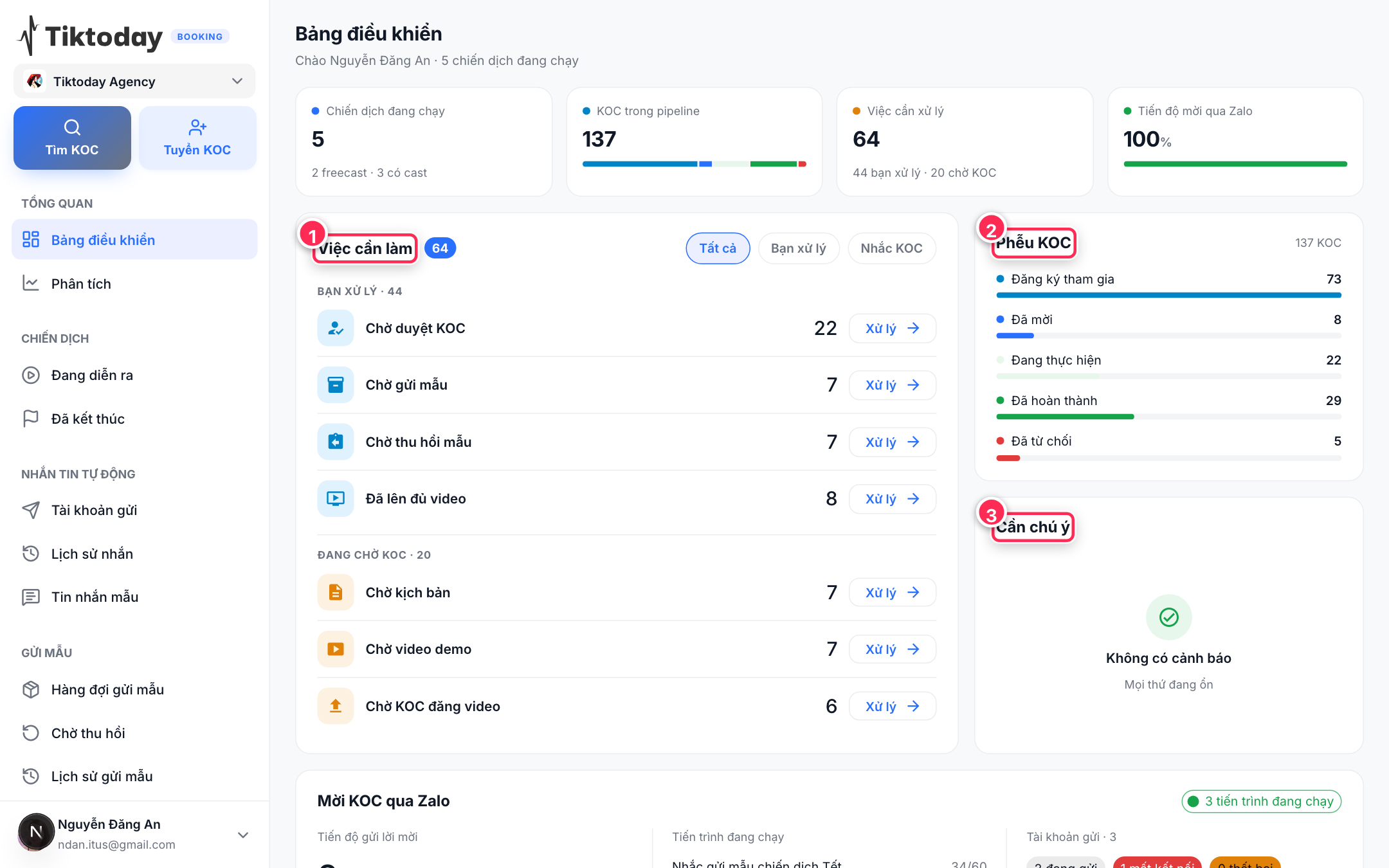Click Xử lý for Chờ thu hồi mẫu

click(893, 442)
